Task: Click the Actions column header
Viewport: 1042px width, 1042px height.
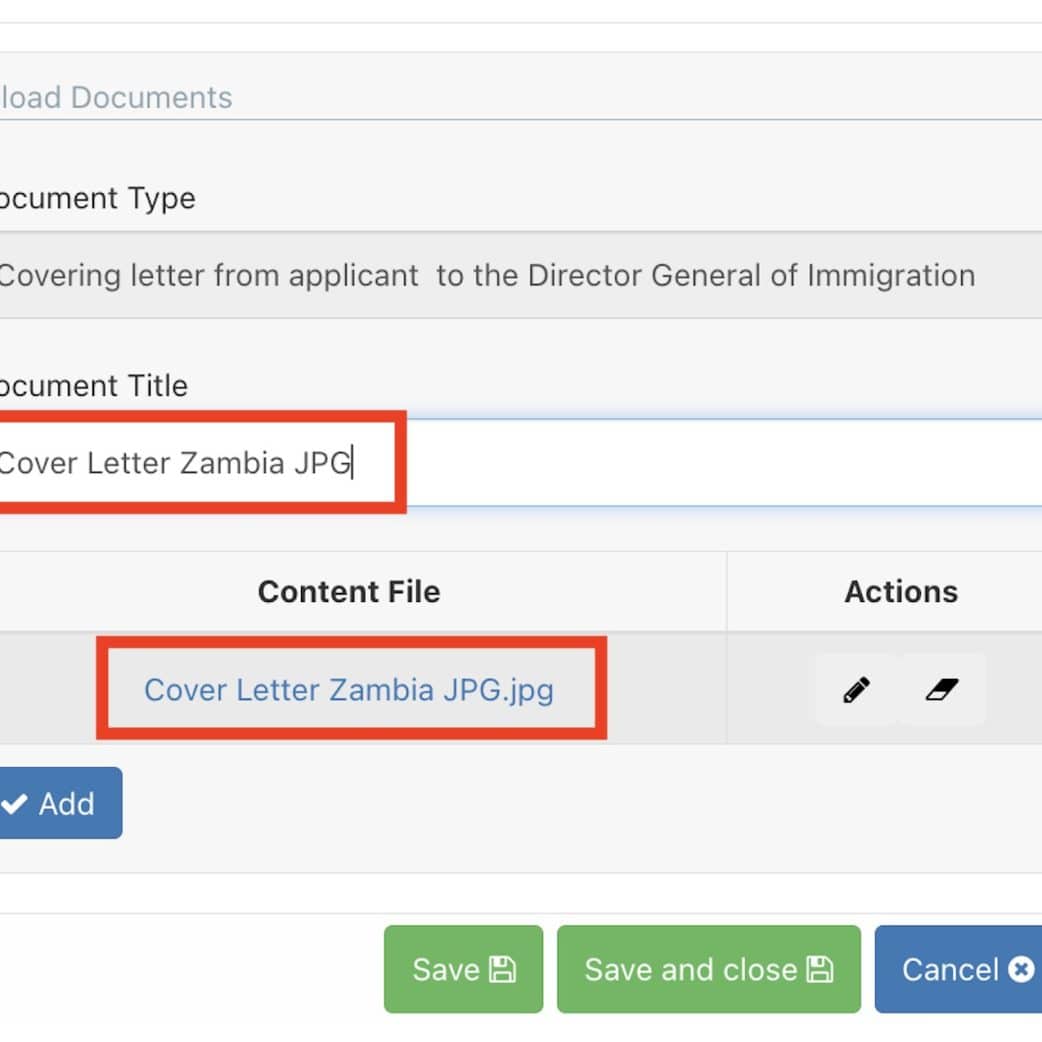Action: tap(901, 592)
